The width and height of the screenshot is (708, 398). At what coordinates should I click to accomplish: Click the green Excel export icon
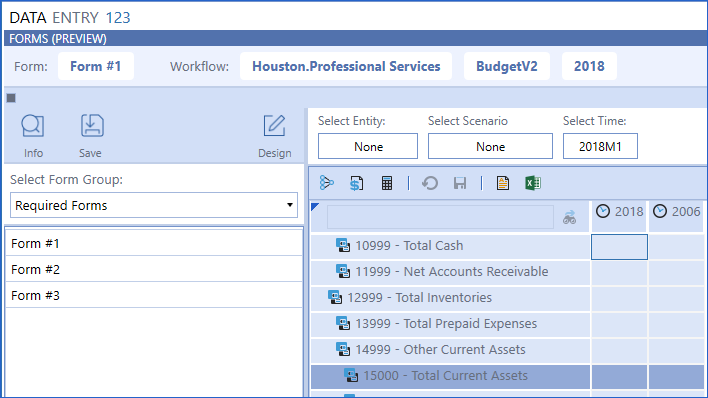point(533,183)
